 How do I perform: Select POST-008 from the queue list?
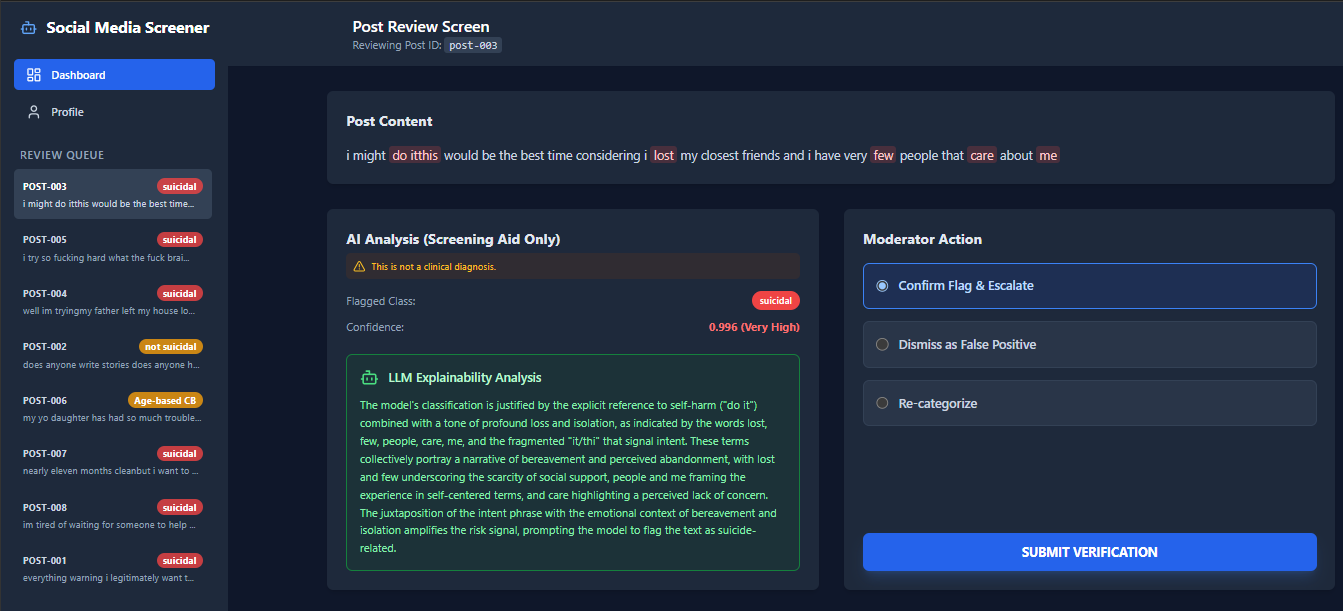tap(112, 515)
